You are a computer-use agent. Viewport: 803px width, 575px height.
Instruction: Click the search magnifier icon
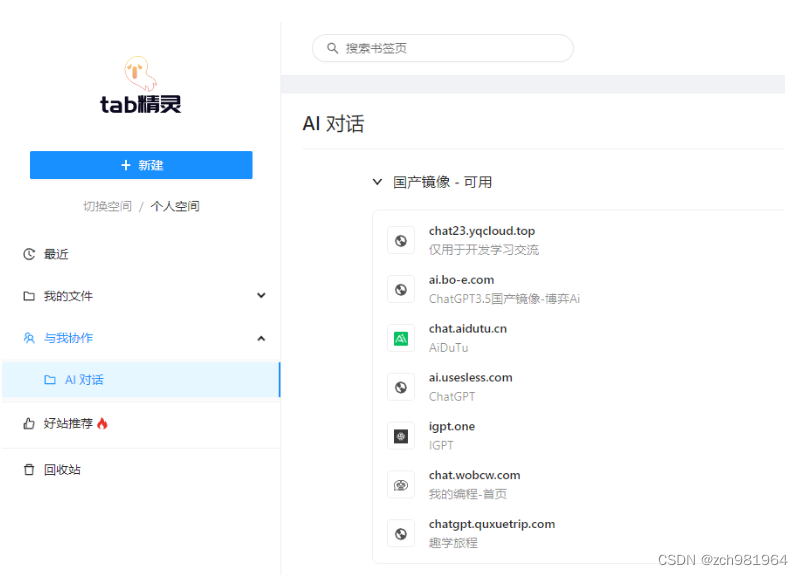pyautogui.click(x=332, y=48)
